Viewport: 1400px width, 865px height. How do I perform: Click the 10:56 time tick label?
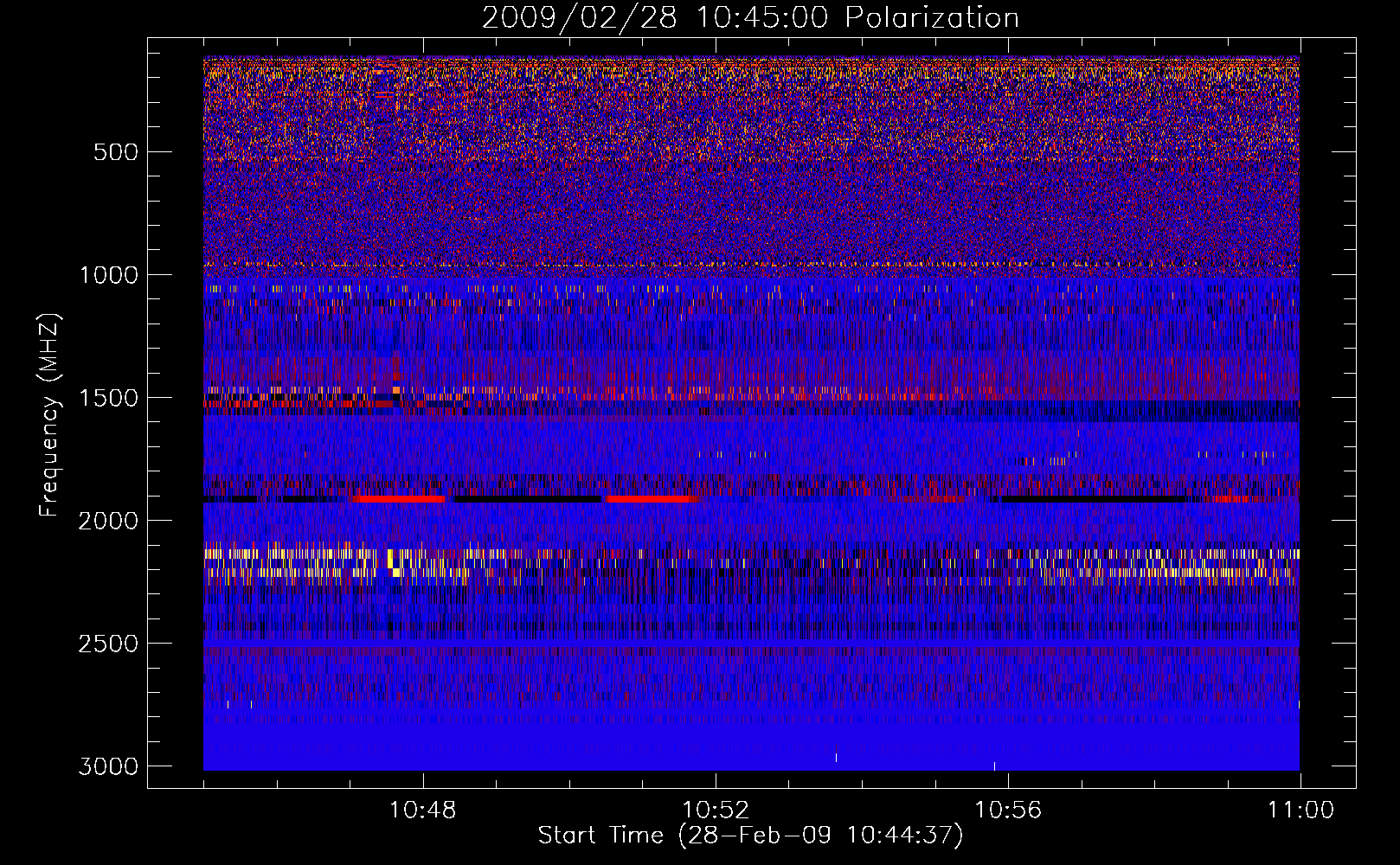pos(1008,811)
